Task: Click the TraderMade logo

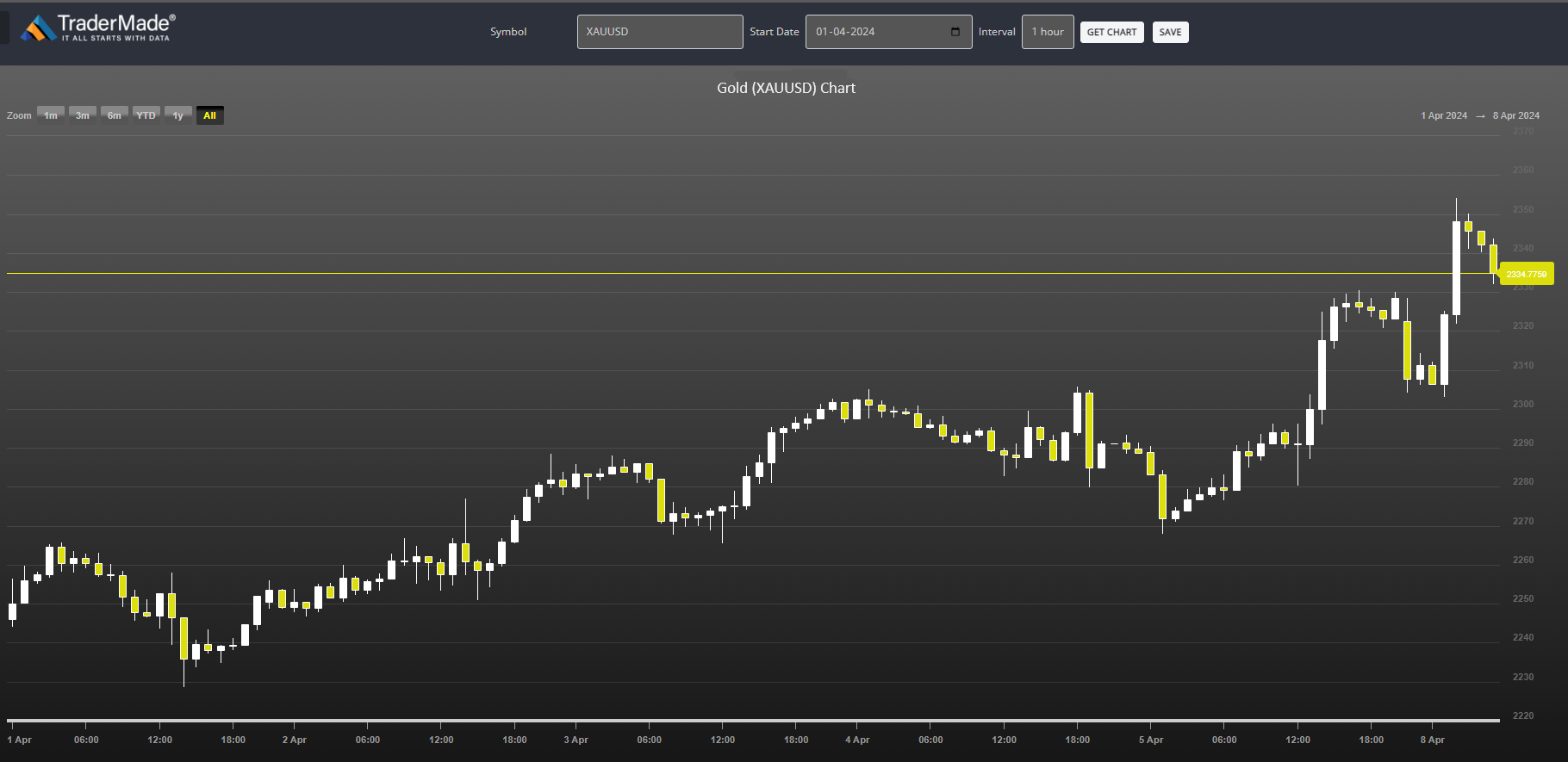Action: (98, 28)
